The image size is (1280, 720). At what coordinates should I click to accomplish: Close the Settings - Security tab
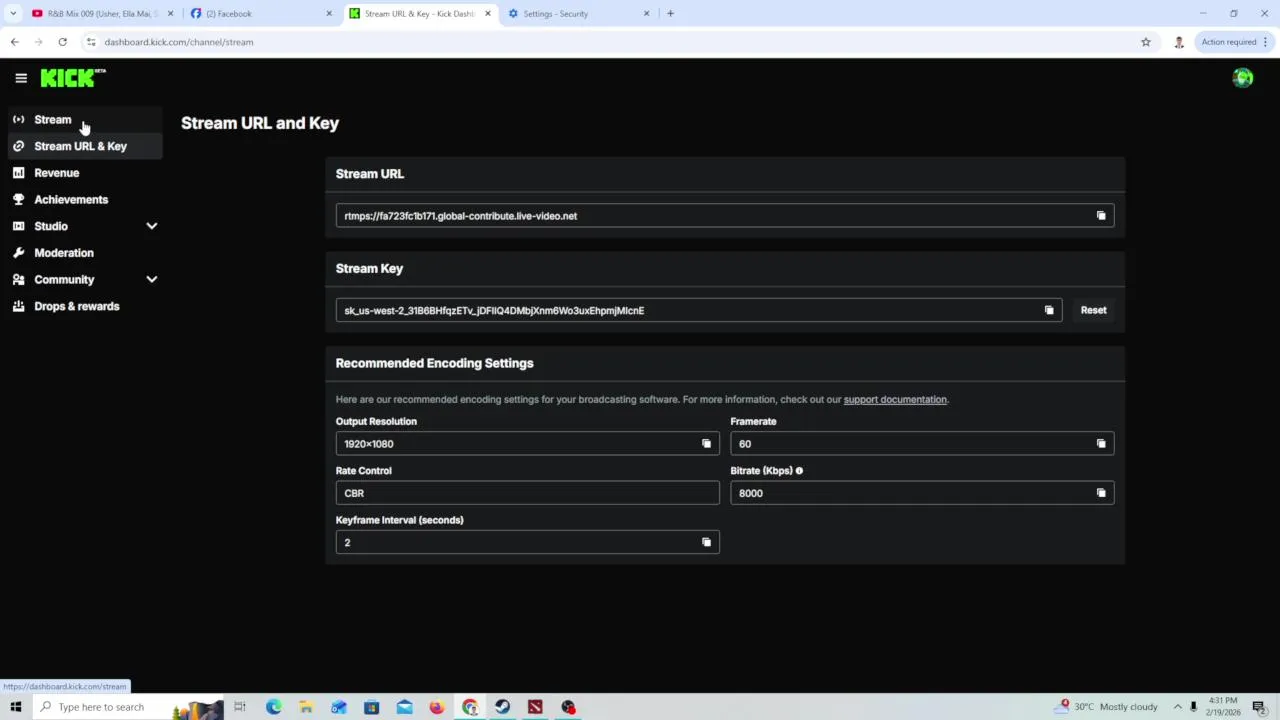click(646, 14)
